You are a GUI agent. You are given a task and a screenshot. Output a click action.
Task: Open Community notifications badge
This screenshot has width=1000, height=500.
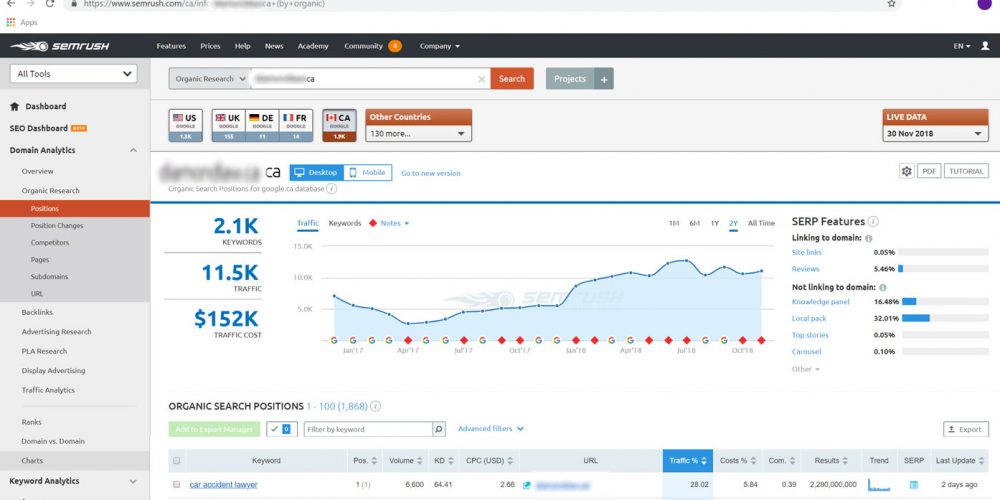395,46
